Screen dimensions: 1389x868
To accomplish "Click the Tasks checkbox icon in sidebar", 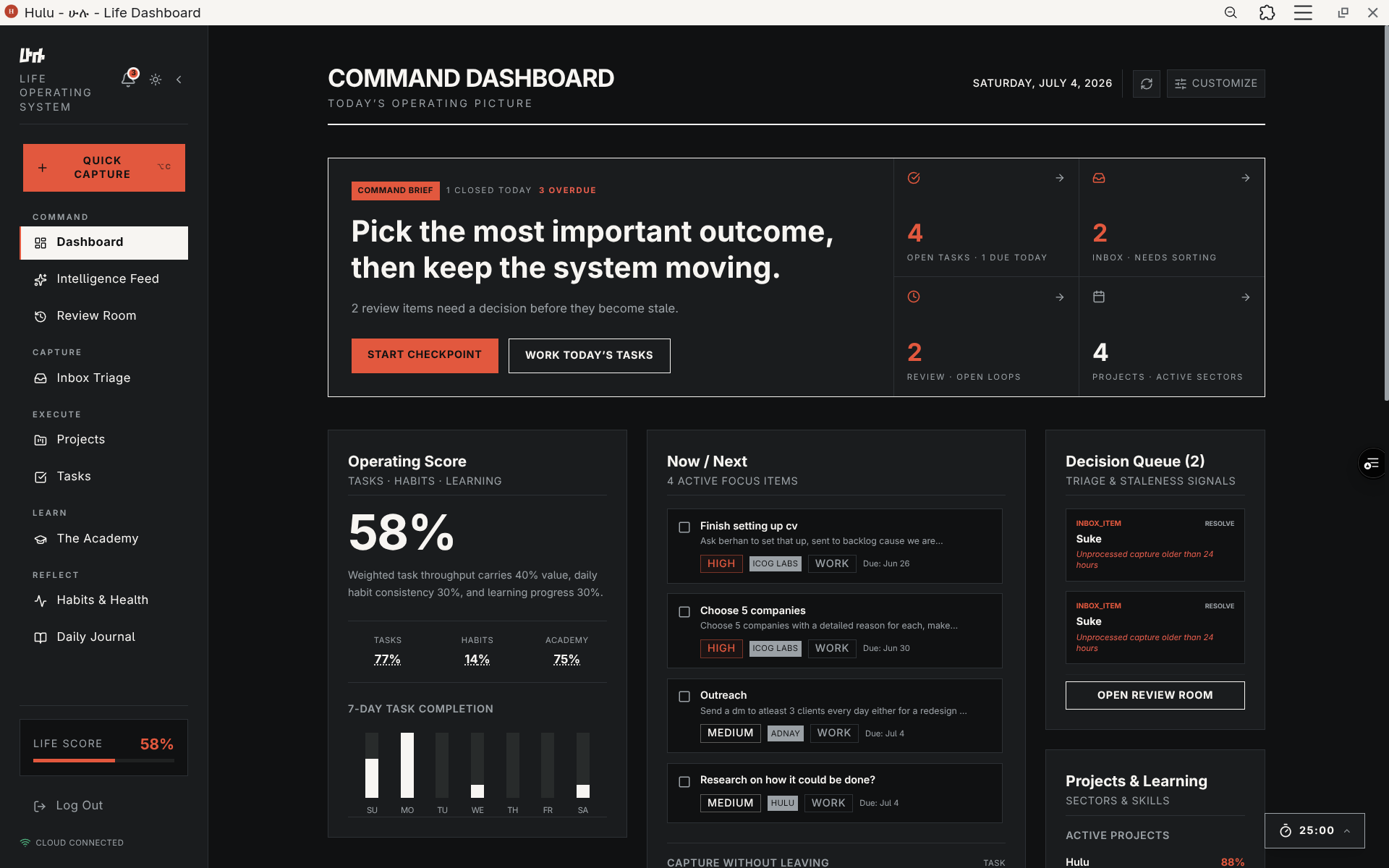I will (x=41, y=477).
